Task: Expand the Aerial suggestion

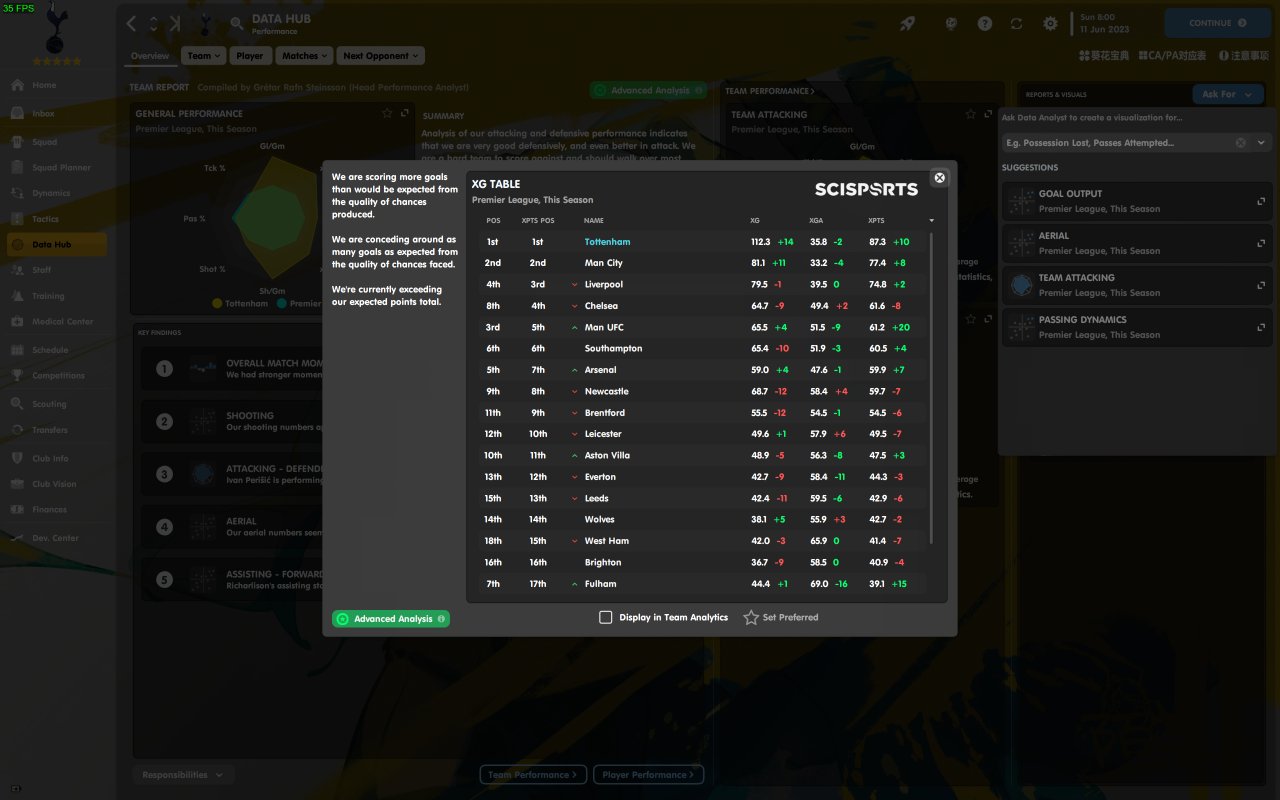Action: click(1261, 243)
